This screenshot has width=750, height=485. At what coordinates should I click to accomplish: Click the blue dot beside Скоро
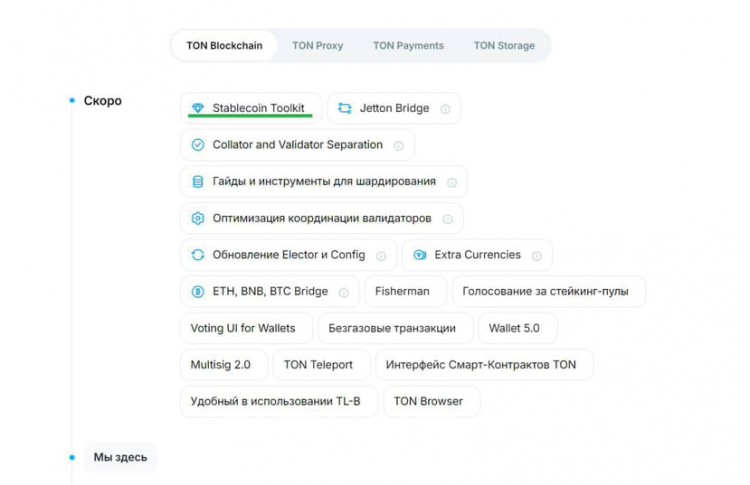coord(72,100)
